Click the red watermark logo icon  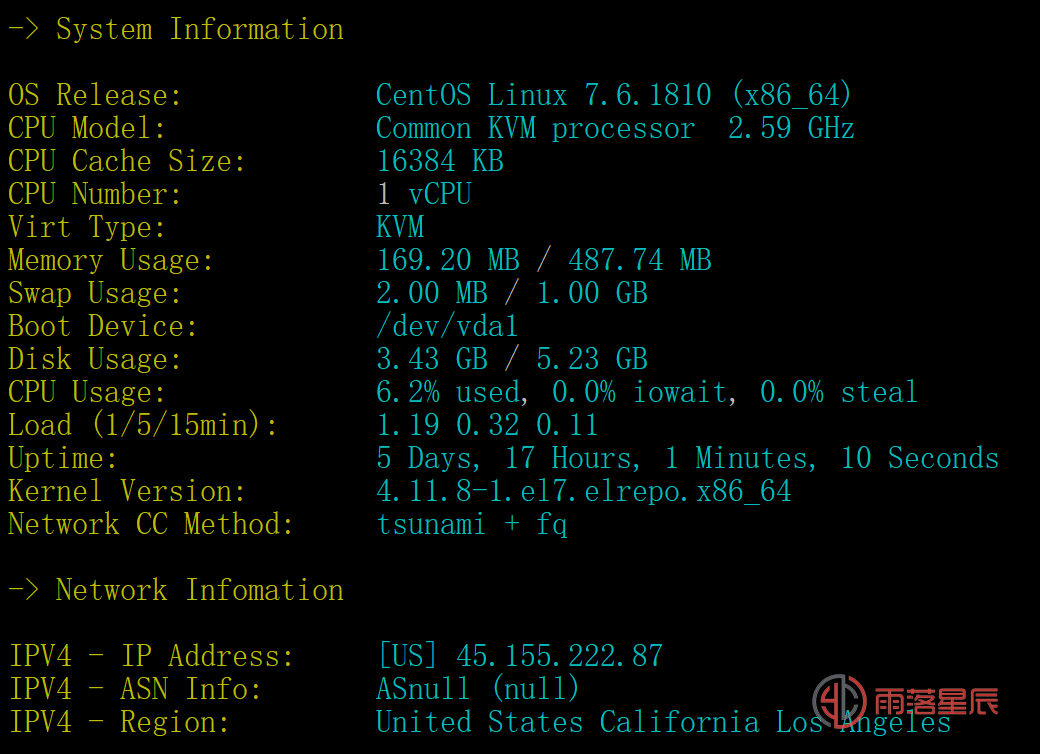point(840,701)
